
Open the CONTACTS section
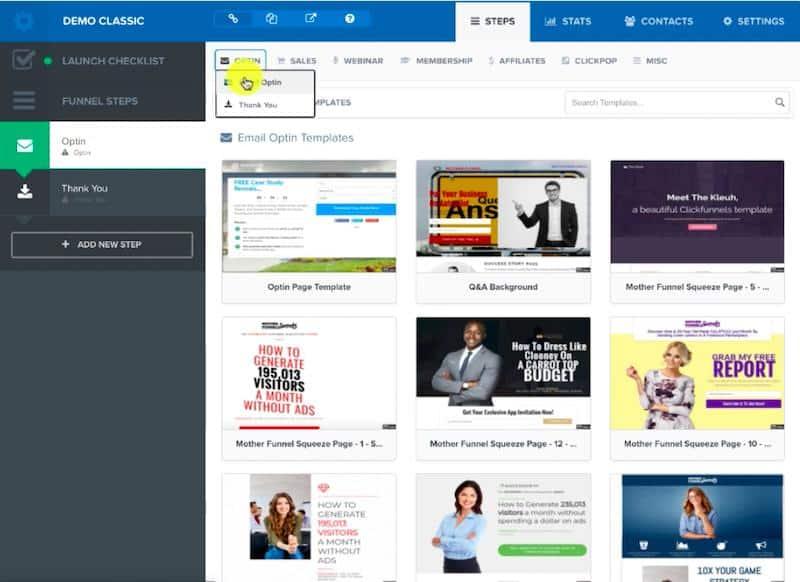(x=662, y=20)
